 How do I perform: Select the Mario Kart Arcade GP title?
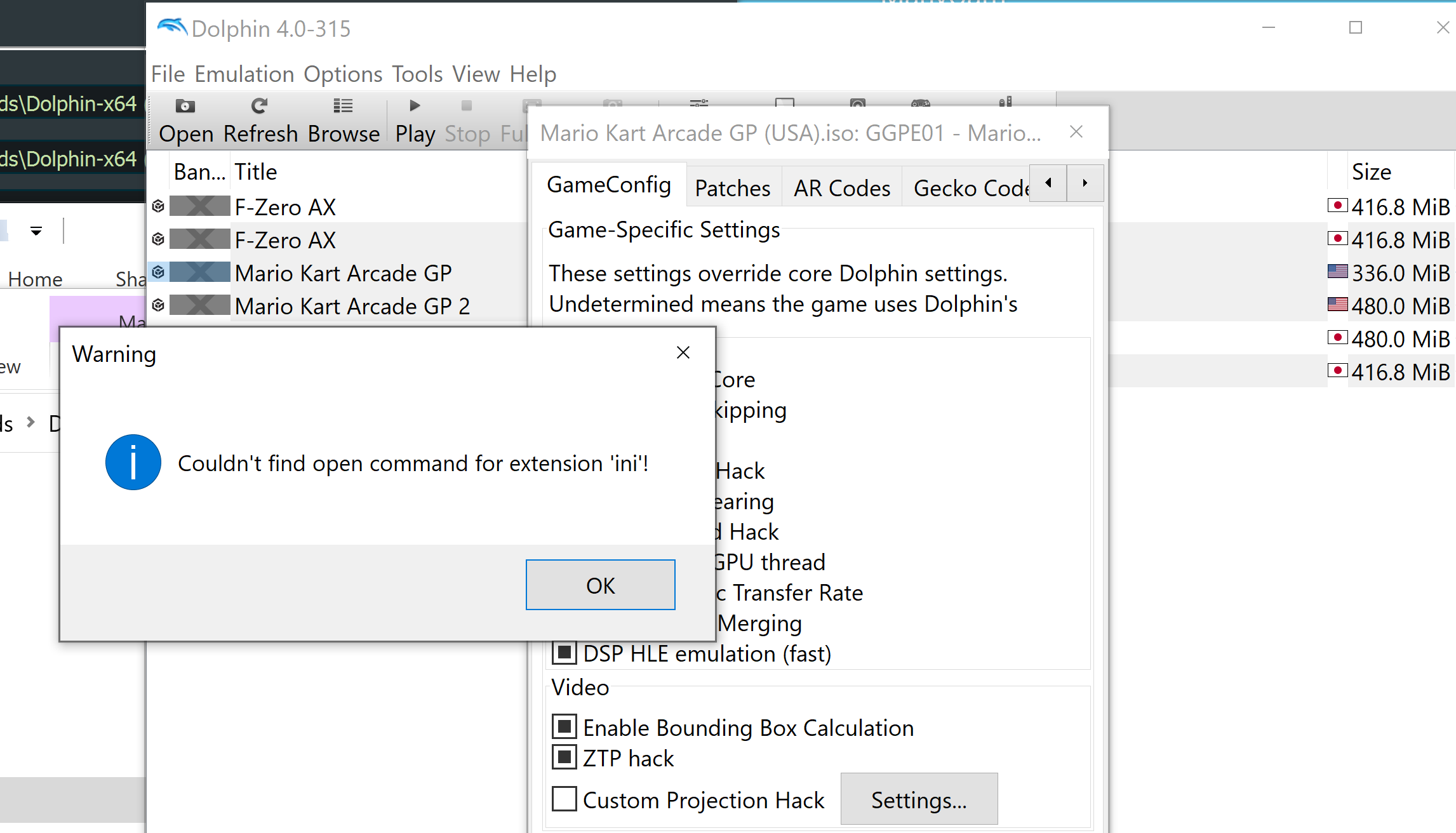tap(344, 273)
